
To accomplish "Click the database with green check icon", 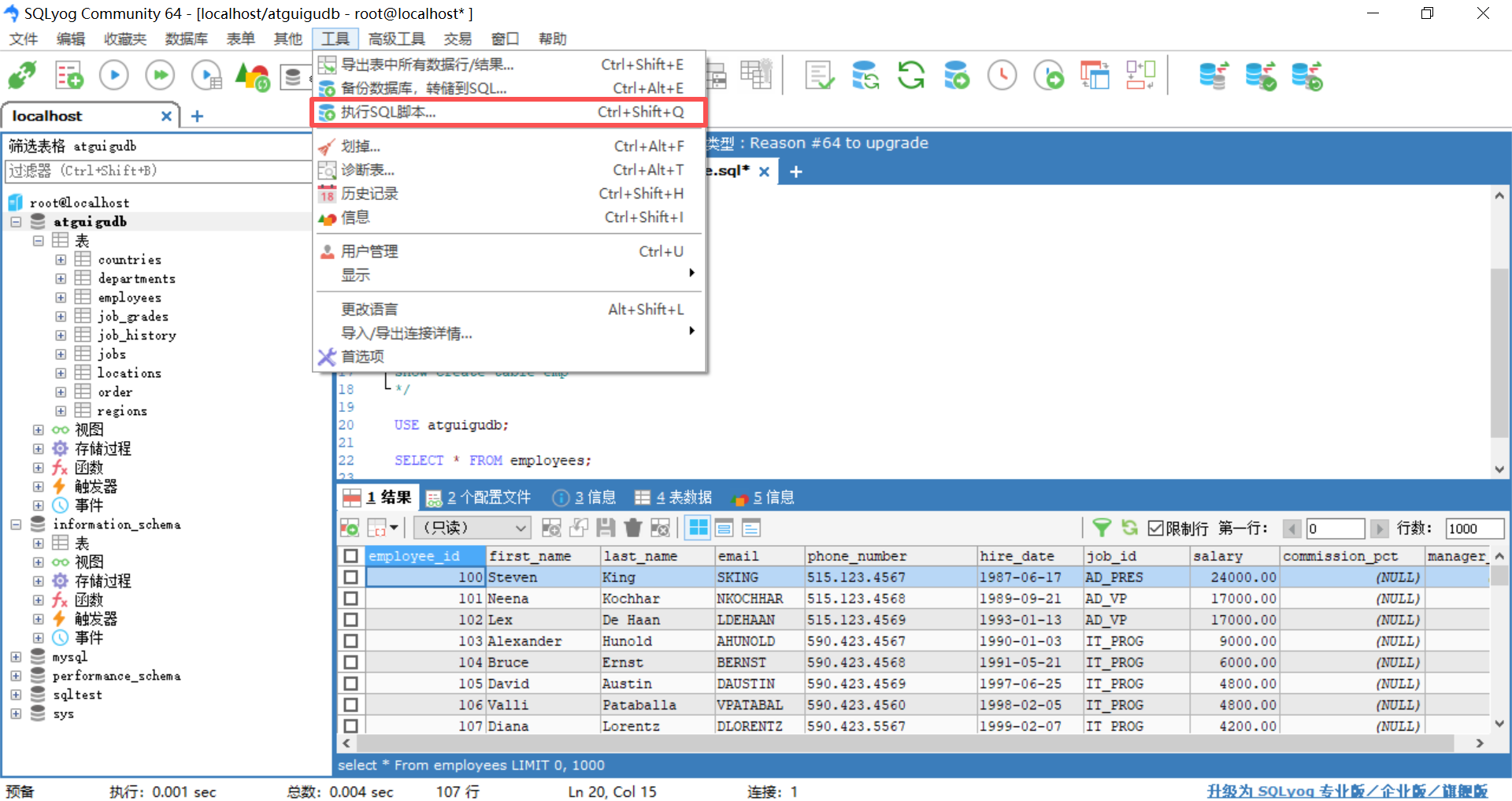I will pyautogui.click(x=1260, y=76).
